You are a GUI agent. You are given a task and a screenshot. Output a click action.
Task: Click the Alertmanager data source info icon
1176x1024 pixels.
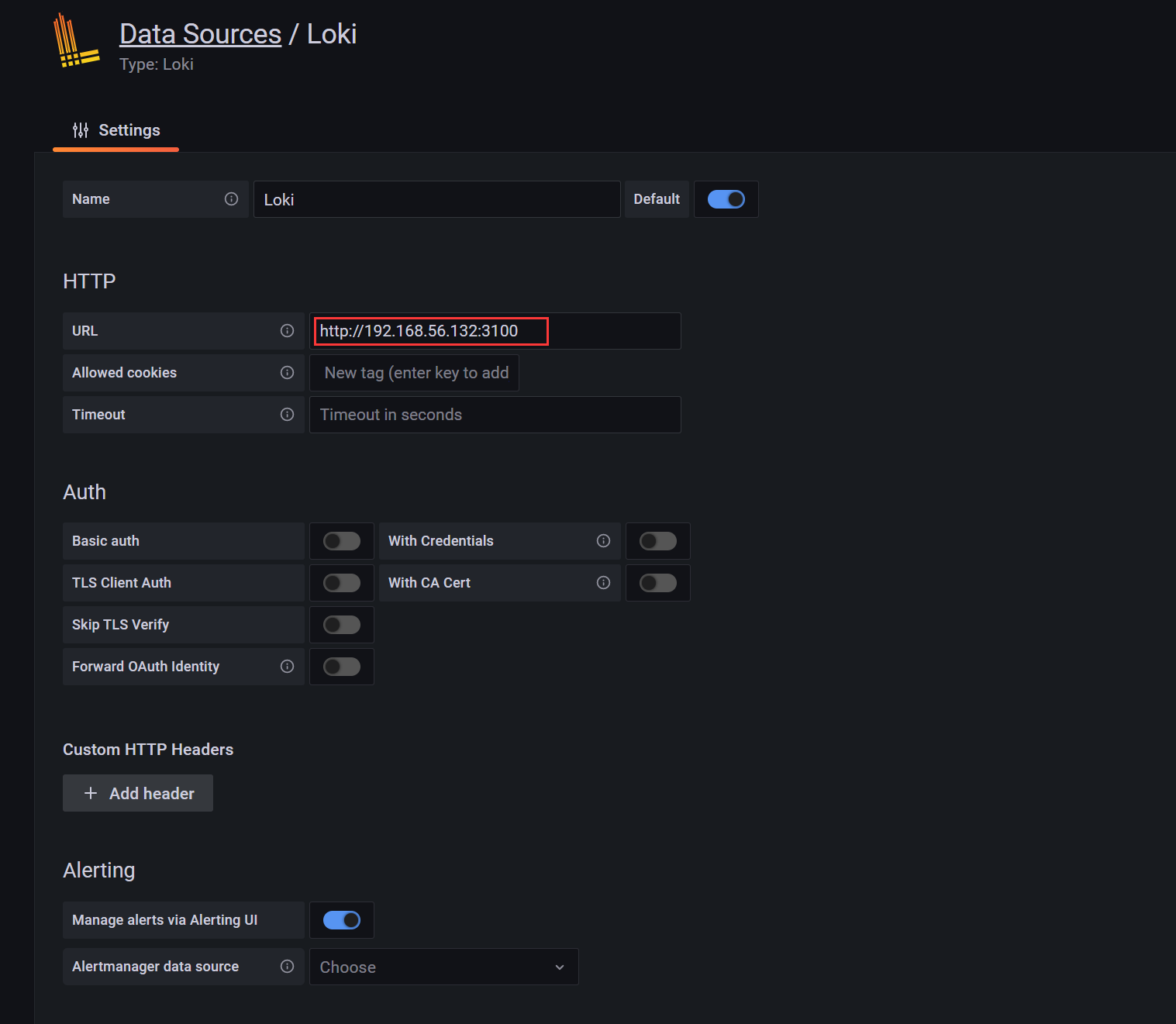pyautogui.click(x=287, y=966)
